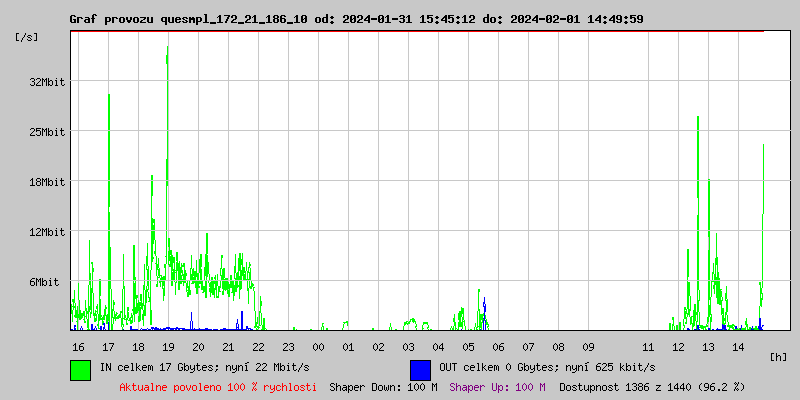Click the '18Mbit' y-axis label
This screenshot has width=800, height=400.
47,182
